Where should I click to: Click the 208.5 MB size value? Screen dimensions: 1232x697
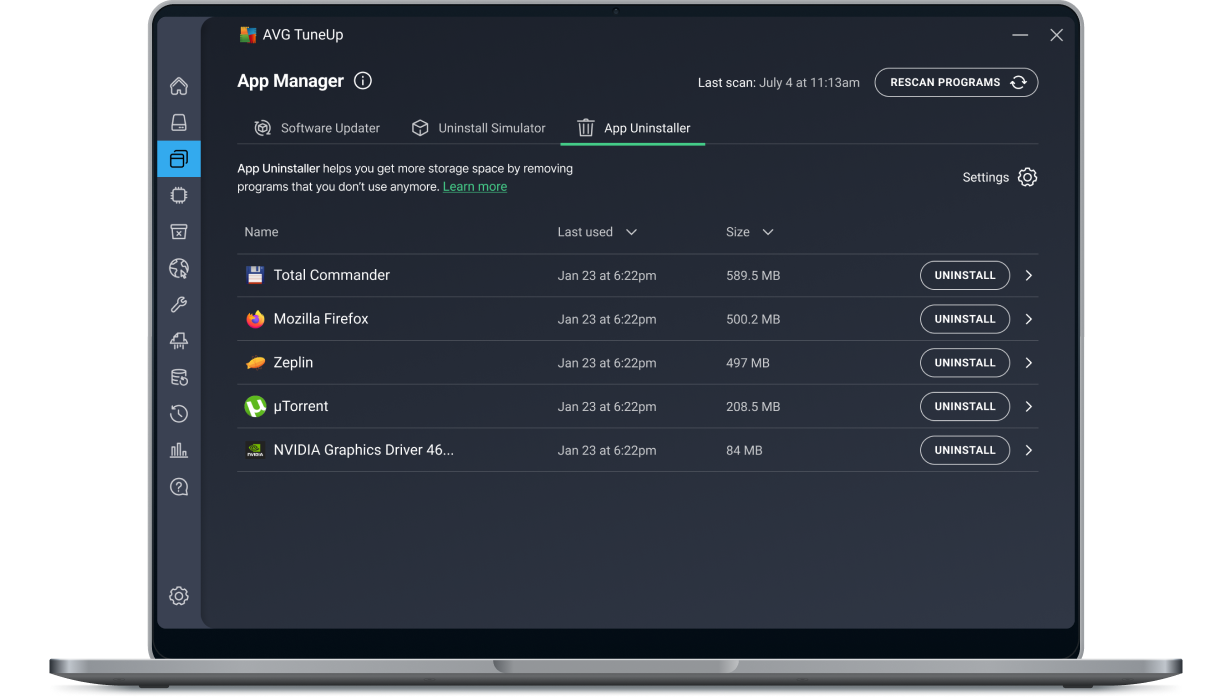[753, 407]
